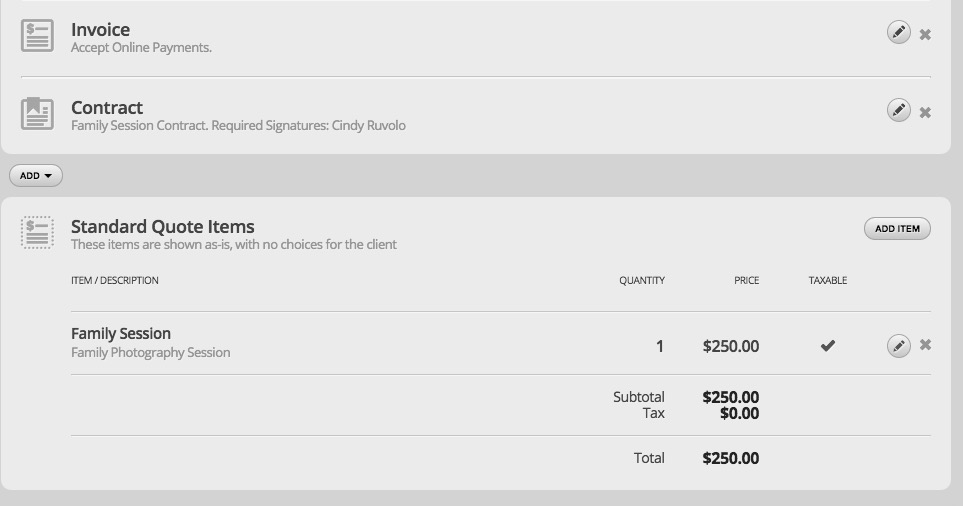Edit the Invoice with pencil icon

pos(899,32)
